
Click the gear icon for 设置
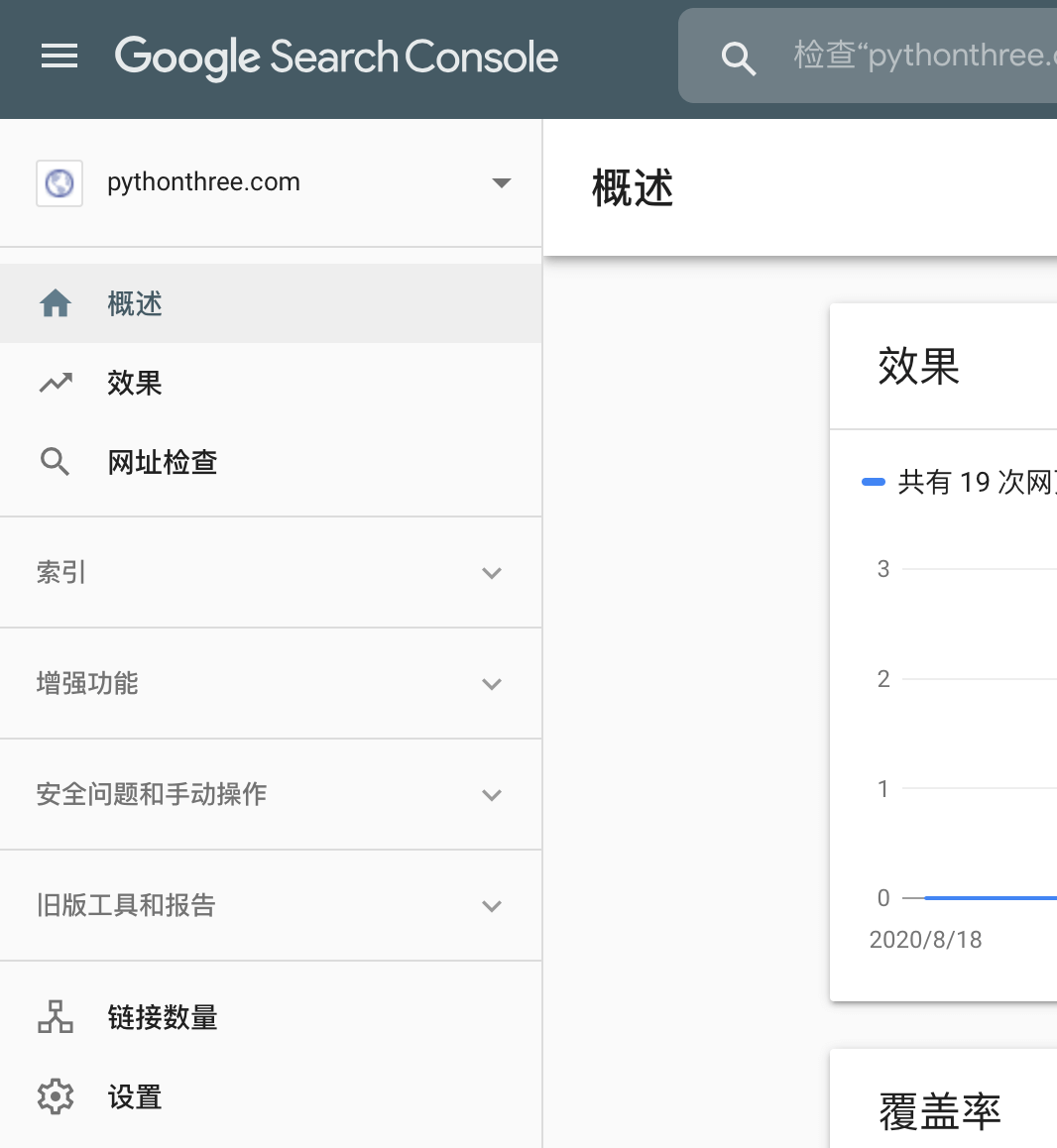point(55,1096)
